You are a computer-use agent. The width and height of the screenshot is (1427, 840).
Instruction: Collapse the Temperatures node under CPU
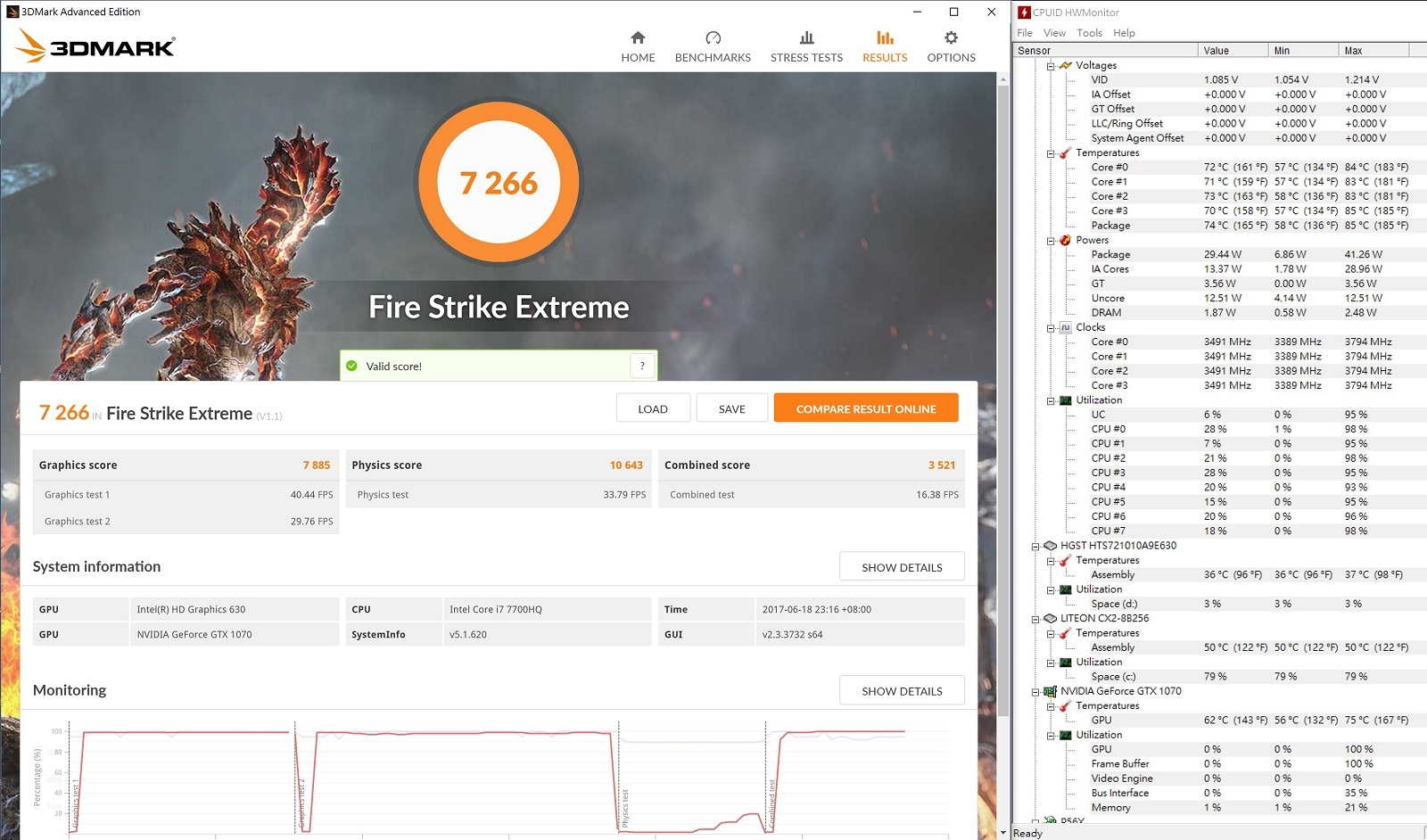pyautogui.click(x=1051, y=153)
